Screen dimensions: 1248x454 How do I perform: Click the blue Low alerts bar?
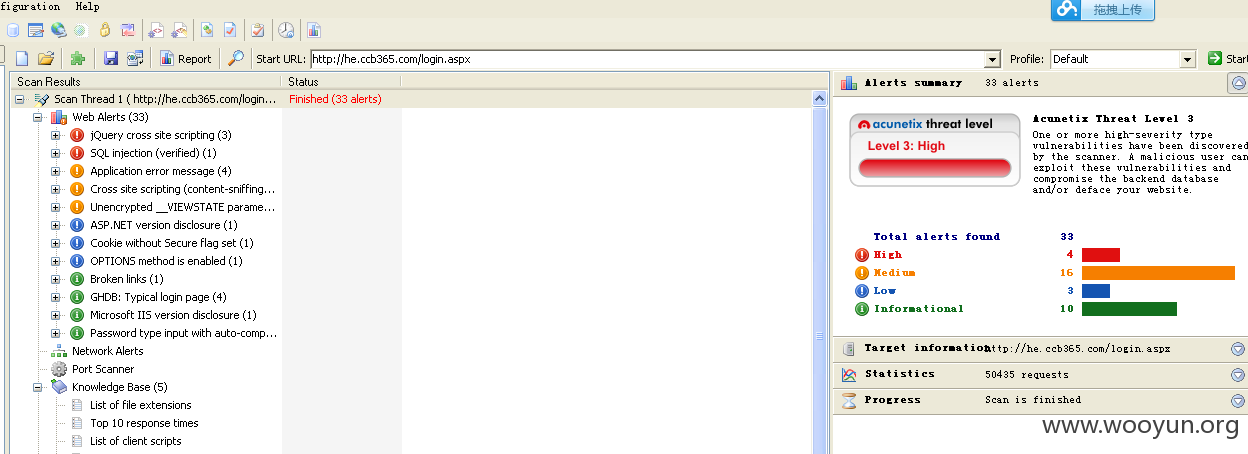tap(1096, 291)
